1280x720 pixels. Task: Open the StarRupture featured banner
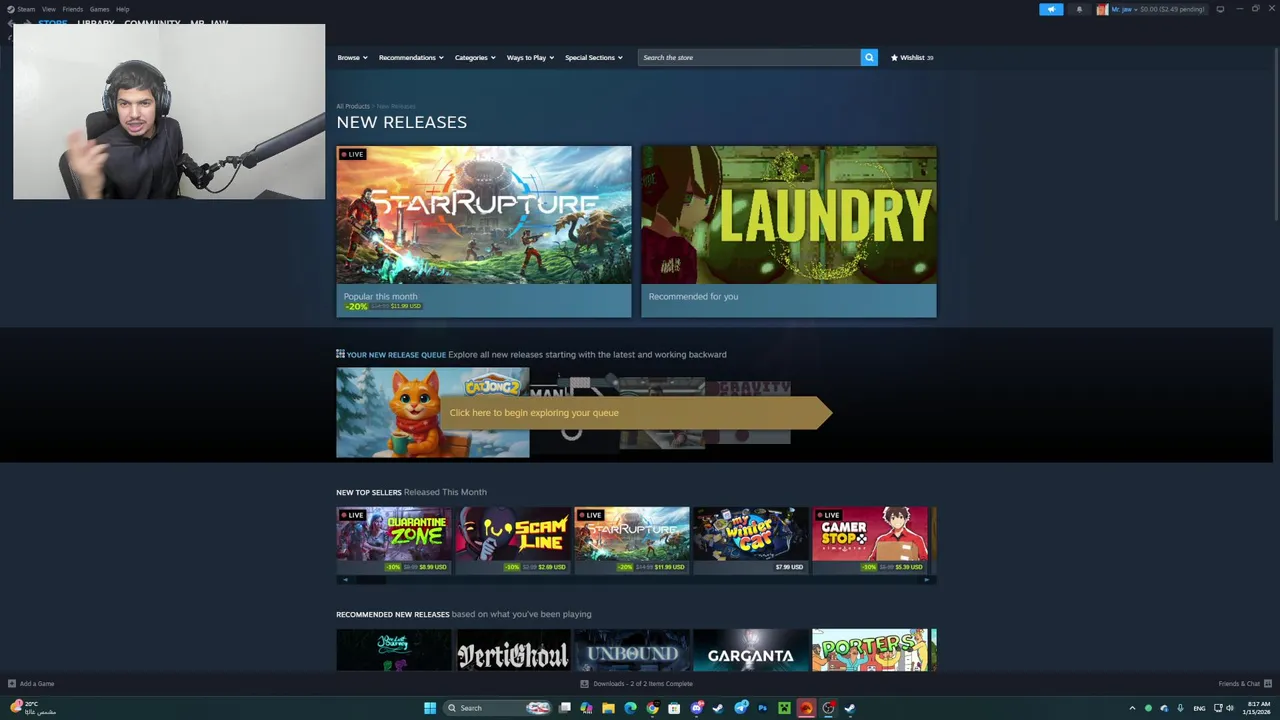pyautogui.click(x=484, y=232)
